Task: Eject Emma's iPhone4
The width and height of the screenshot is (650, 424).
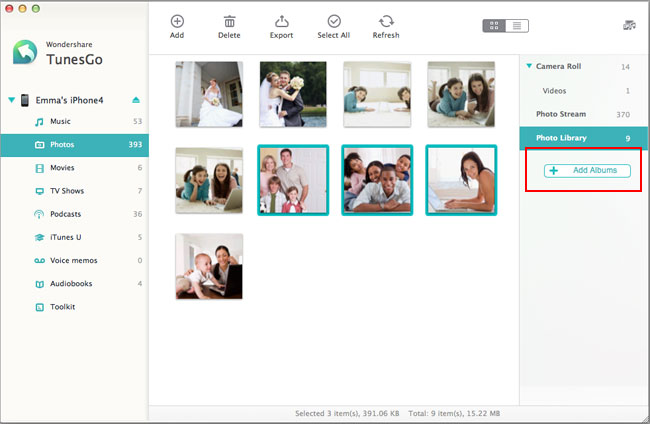Action: pyautogui.click(x=136, y=100)
